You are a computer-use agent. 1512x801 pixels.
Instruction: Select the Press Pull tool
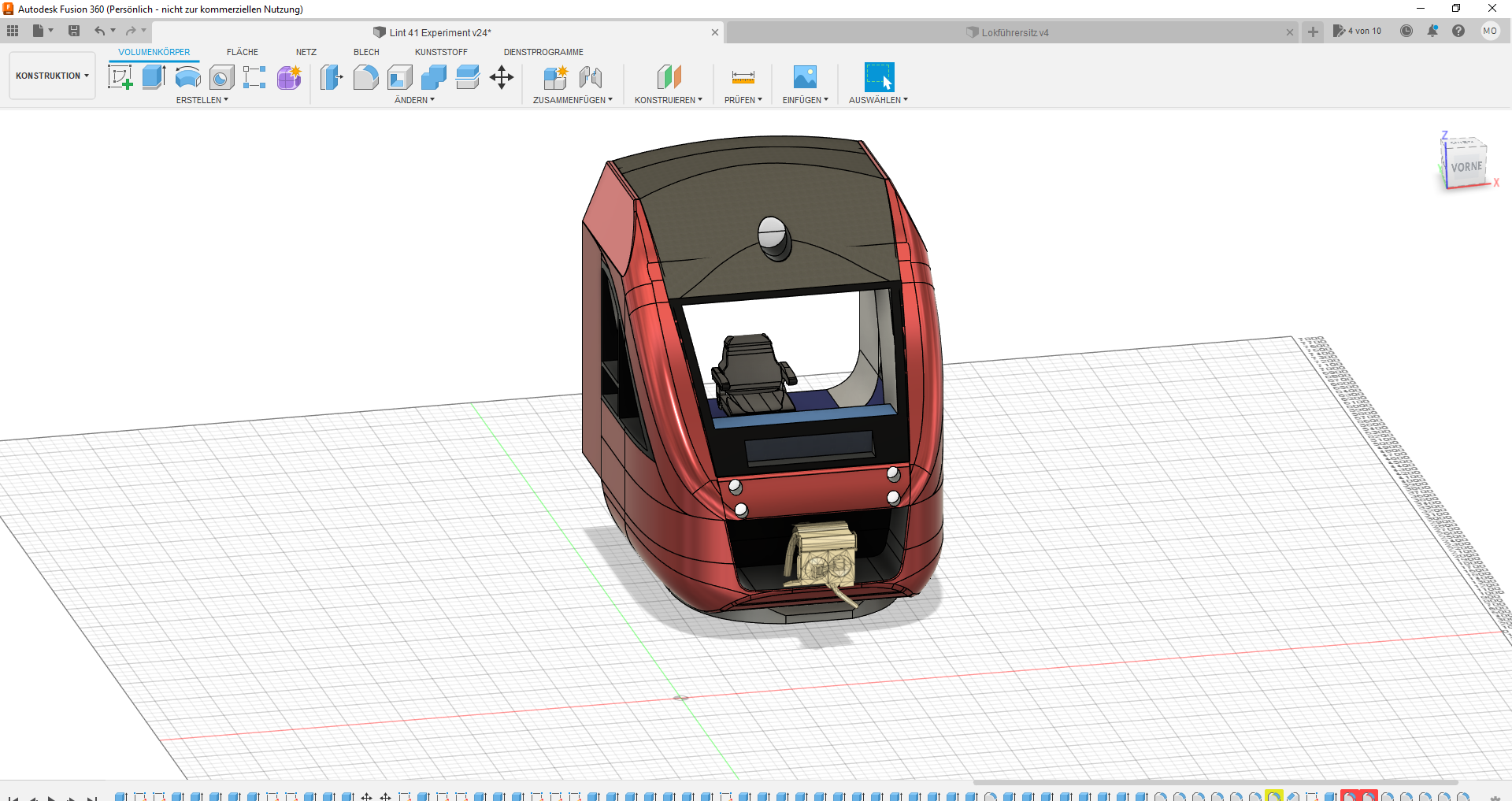(332, 77)
